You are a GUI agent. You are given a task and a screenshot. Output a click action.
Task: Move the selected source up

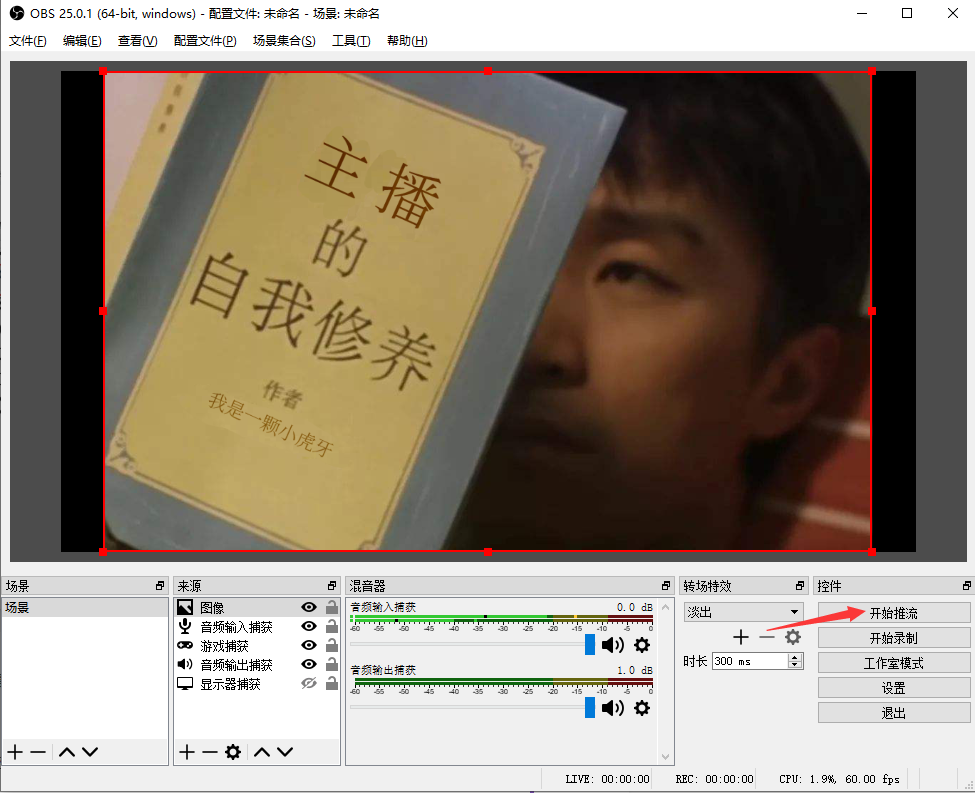click(x=262, y=752)
